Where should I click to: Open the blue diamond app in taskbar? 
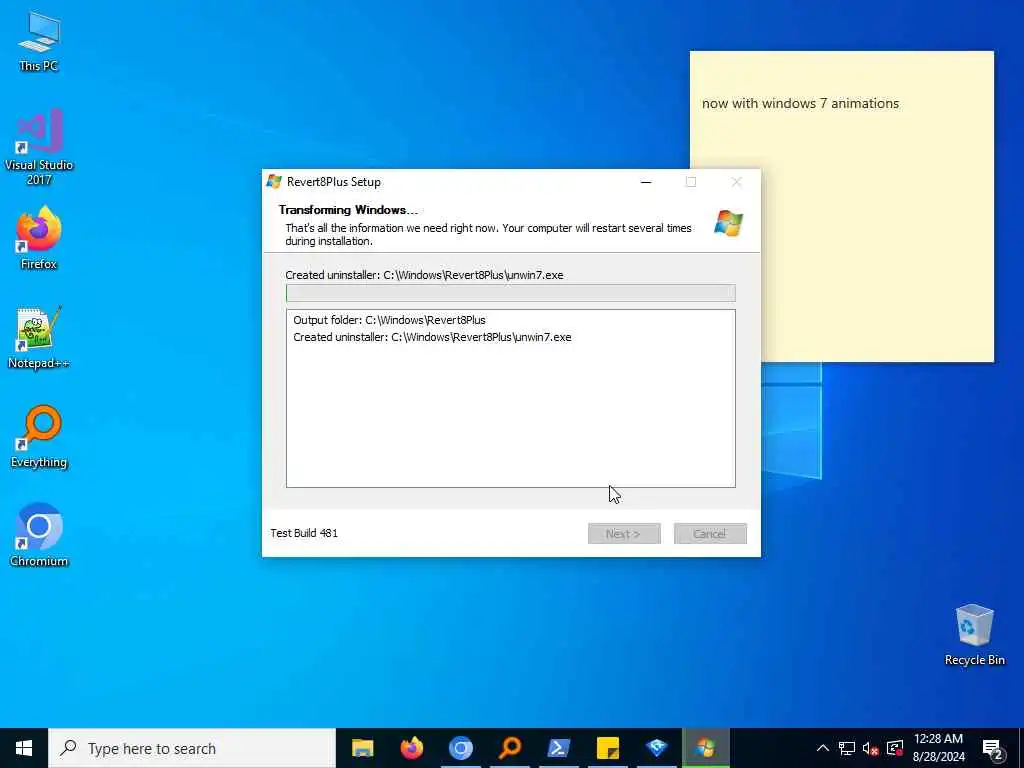656,748
